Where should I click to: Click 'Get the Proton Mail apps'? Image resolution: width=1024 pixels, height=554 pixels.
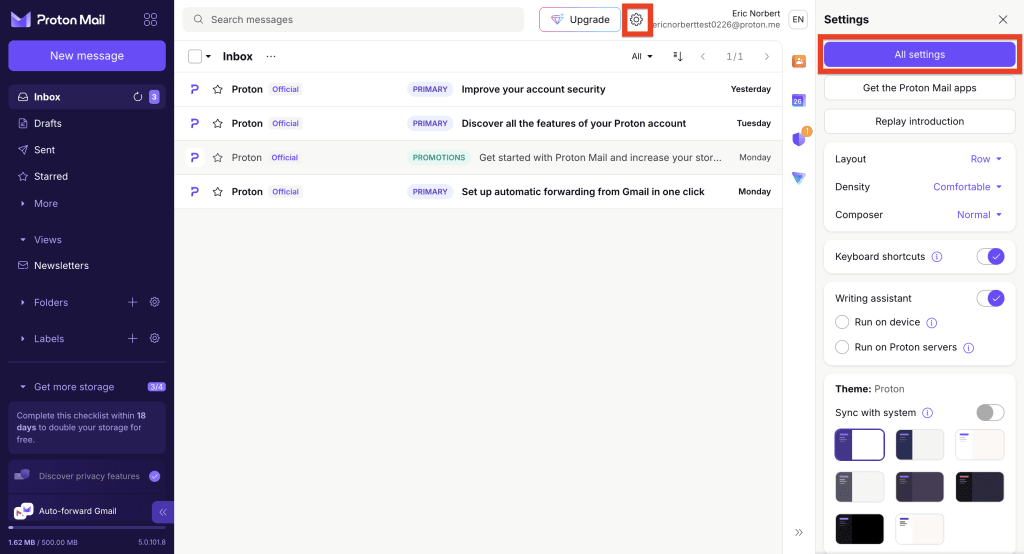[x=920, y=88]
